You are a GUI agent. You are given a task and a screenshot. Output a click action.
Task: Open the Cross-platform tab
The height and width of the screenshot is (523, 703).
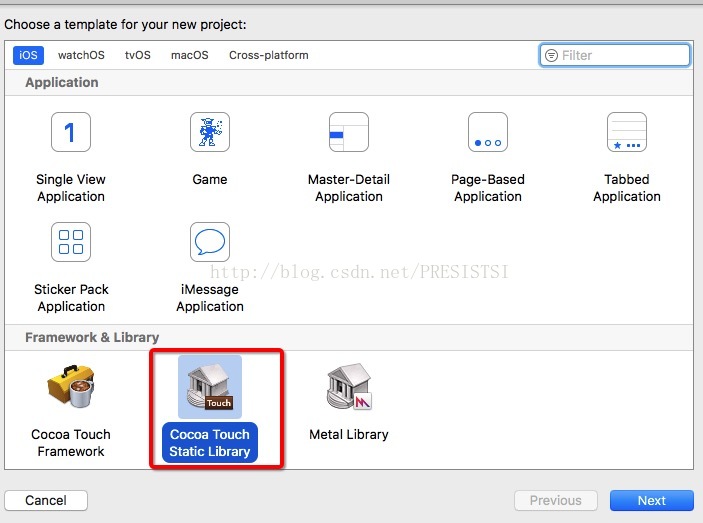coord(269,55)
